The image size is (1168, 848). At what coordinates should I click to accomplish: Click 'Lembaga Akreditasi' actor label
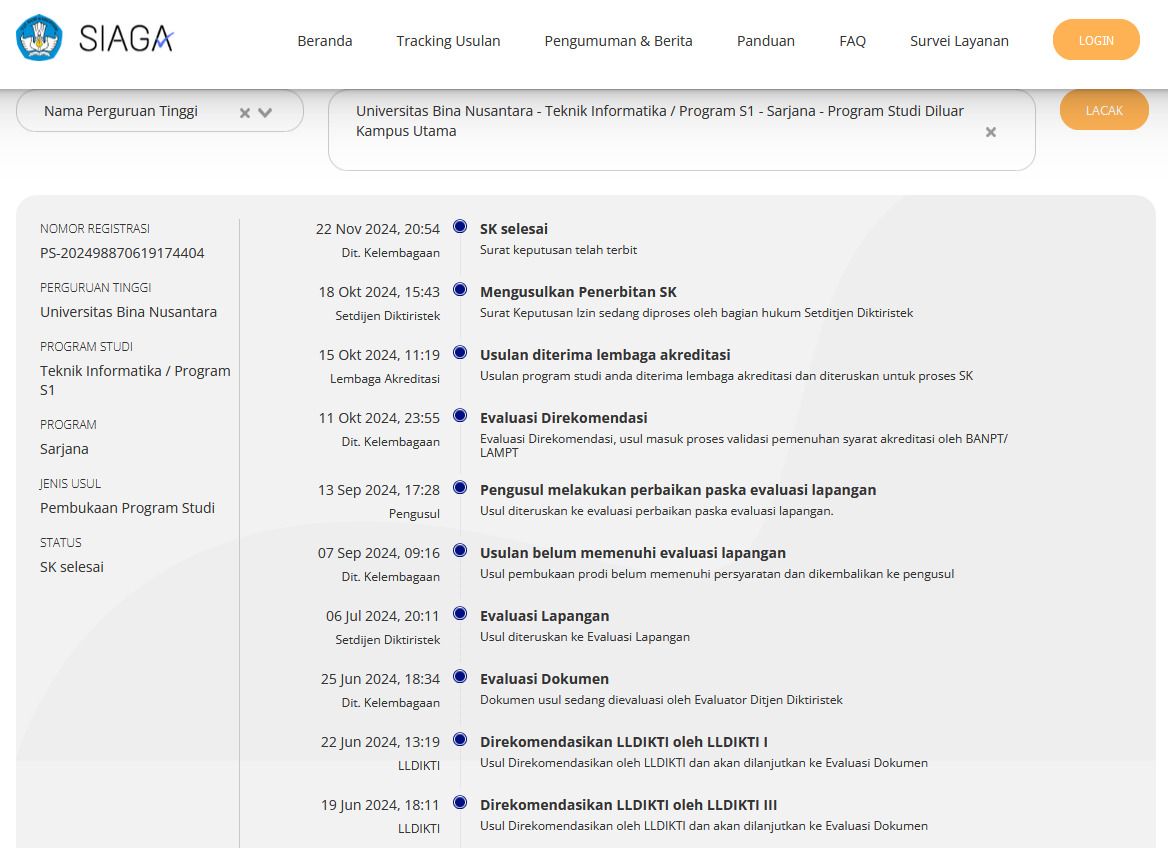pyautogui.click(x=385, y=379)
